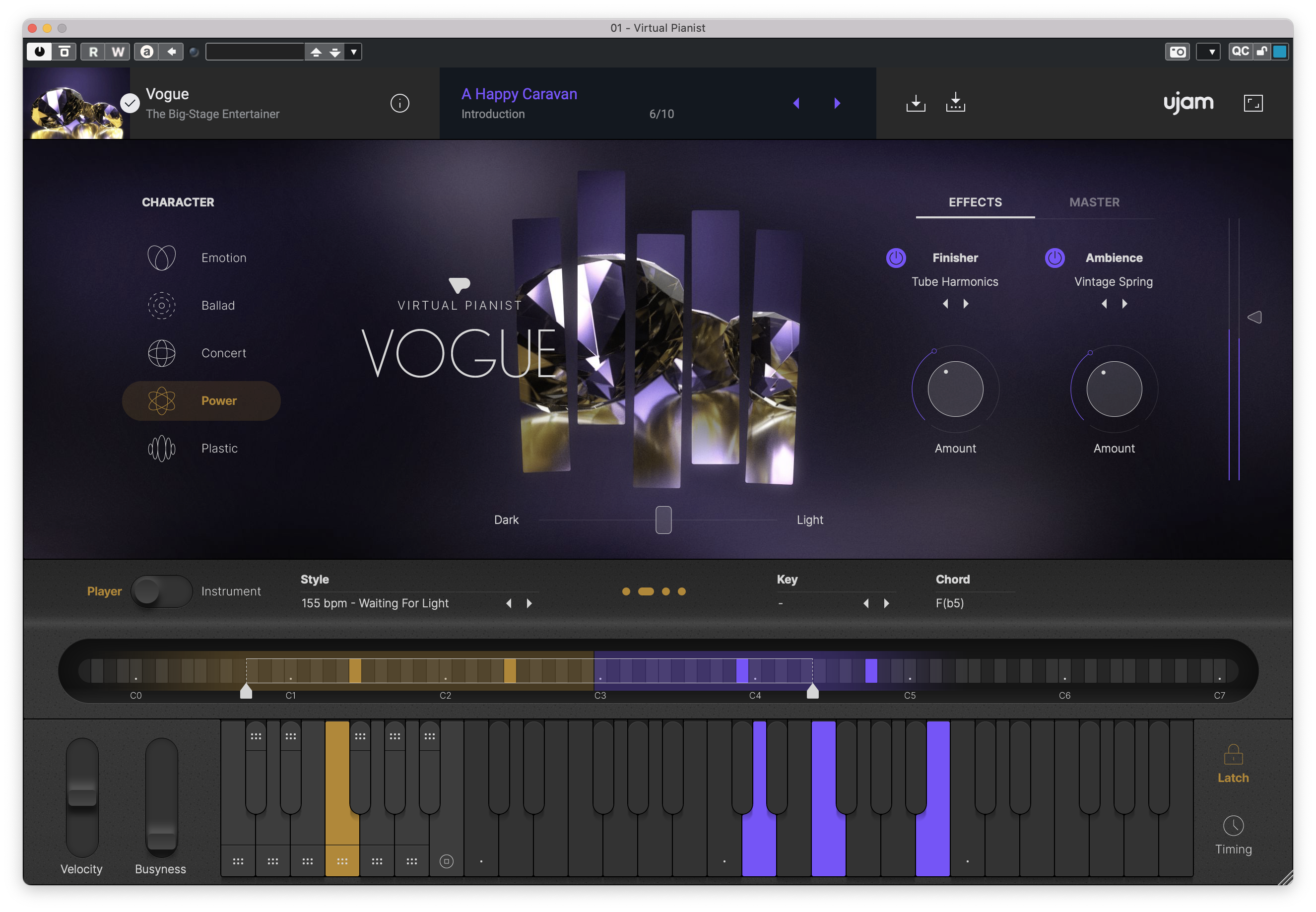Image resolution: width=1316 pixels, height=912 pixels.
Task: Click the load preset download icon
Action: coord(916,103)
